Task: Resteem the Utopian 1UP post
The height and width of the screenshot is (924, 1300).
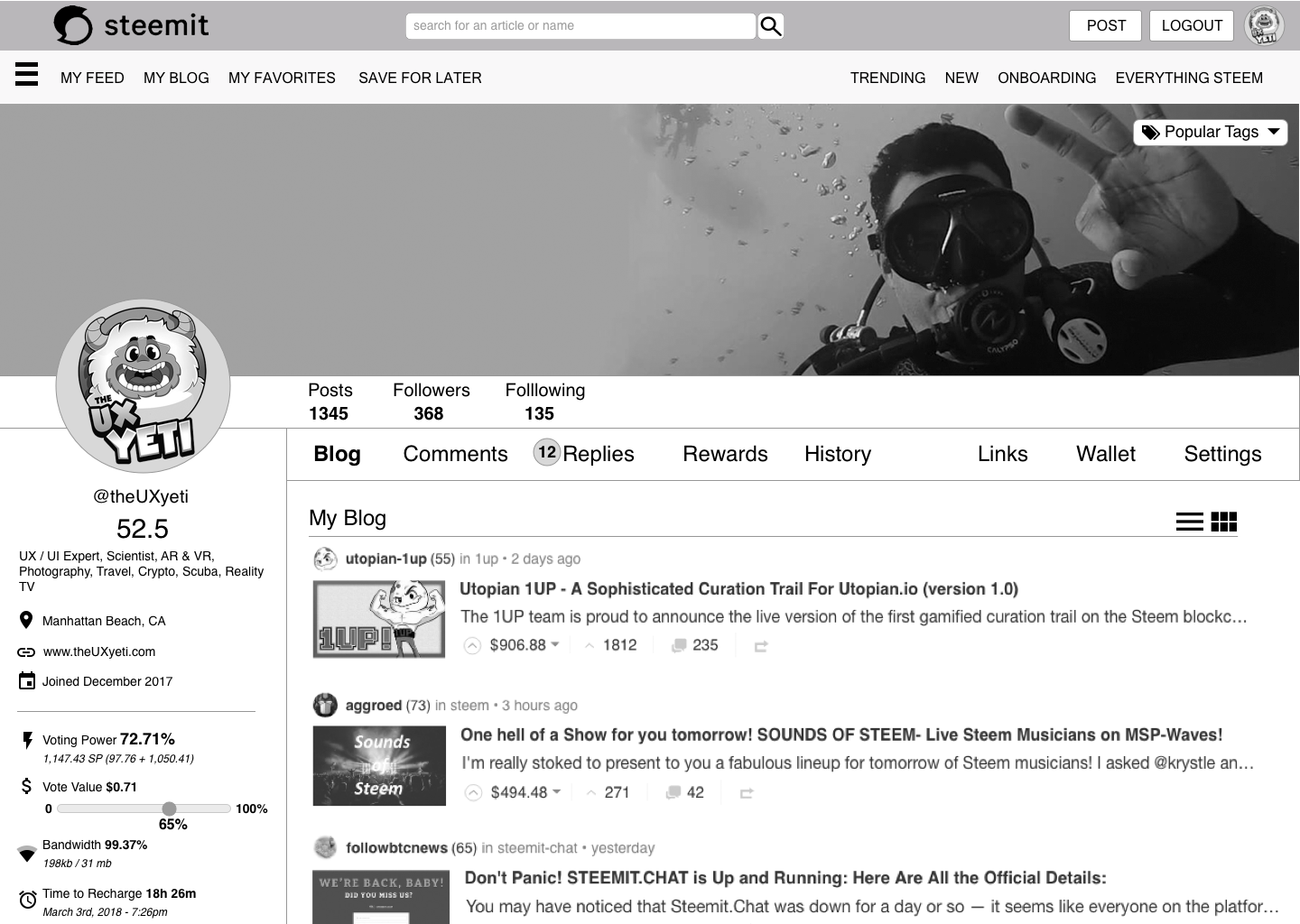Action: pyautogui.click(x=761, y=647)
